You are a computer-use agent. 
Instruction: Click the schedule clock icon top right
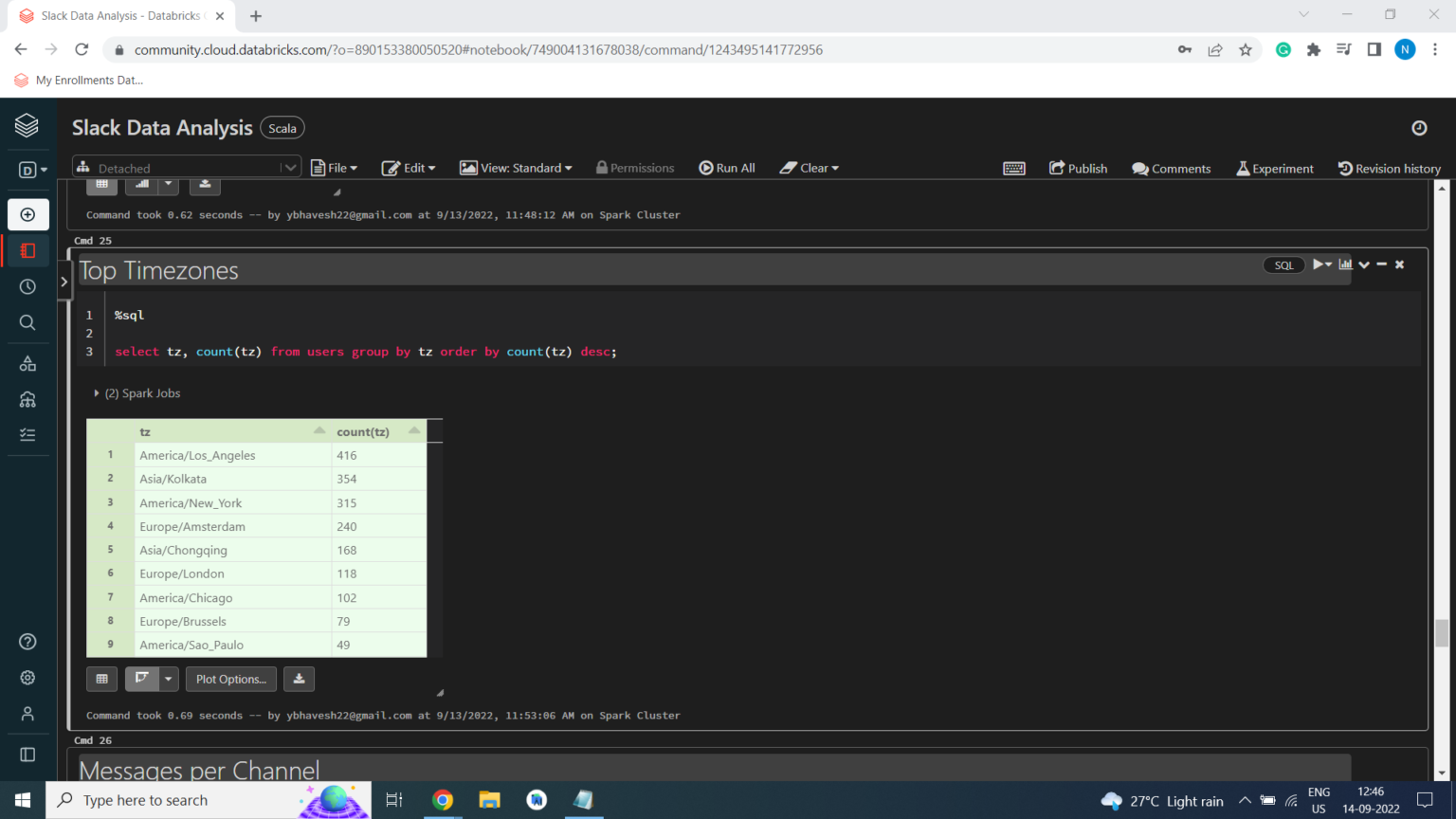[1419, 128]
